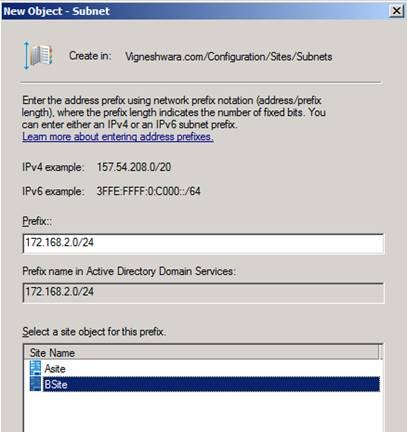Select Asite in the site list
The image size is (407, 432).
point(55,368)
